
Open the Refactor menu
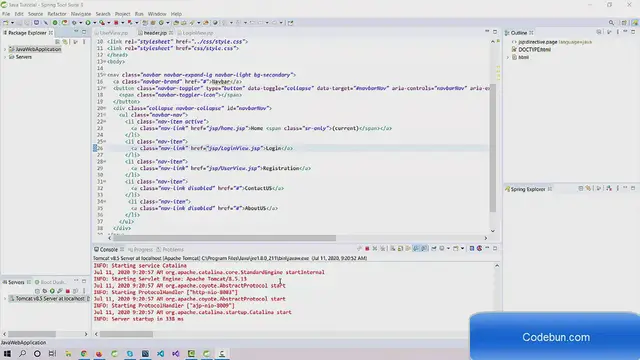[x=57, y=14]
